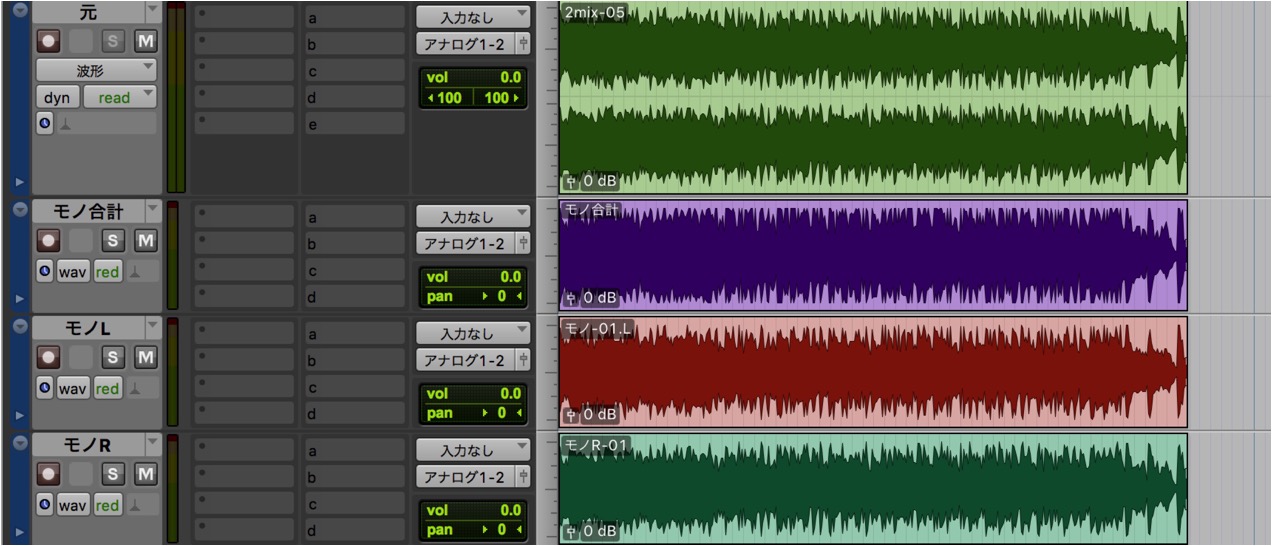Record-enable the モノL track

47,357
